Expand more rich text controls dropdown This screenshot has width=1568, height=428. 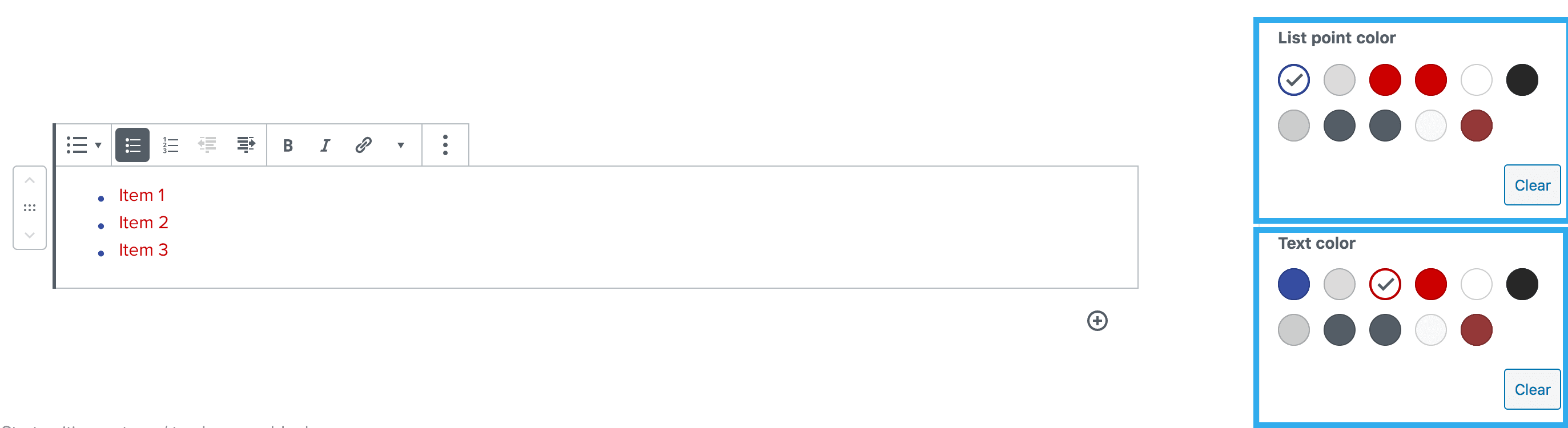tap(400, 146)
